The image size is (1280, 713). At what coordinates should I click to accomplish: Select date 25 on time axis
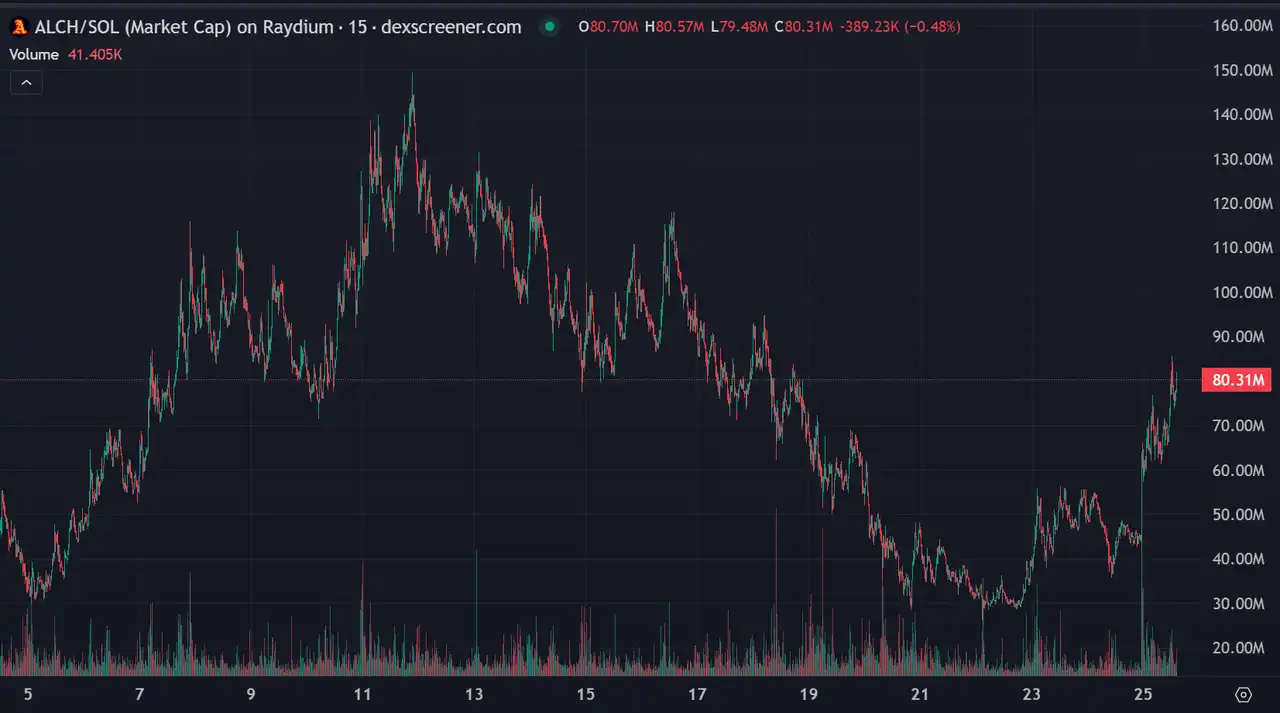[1143, 694]
